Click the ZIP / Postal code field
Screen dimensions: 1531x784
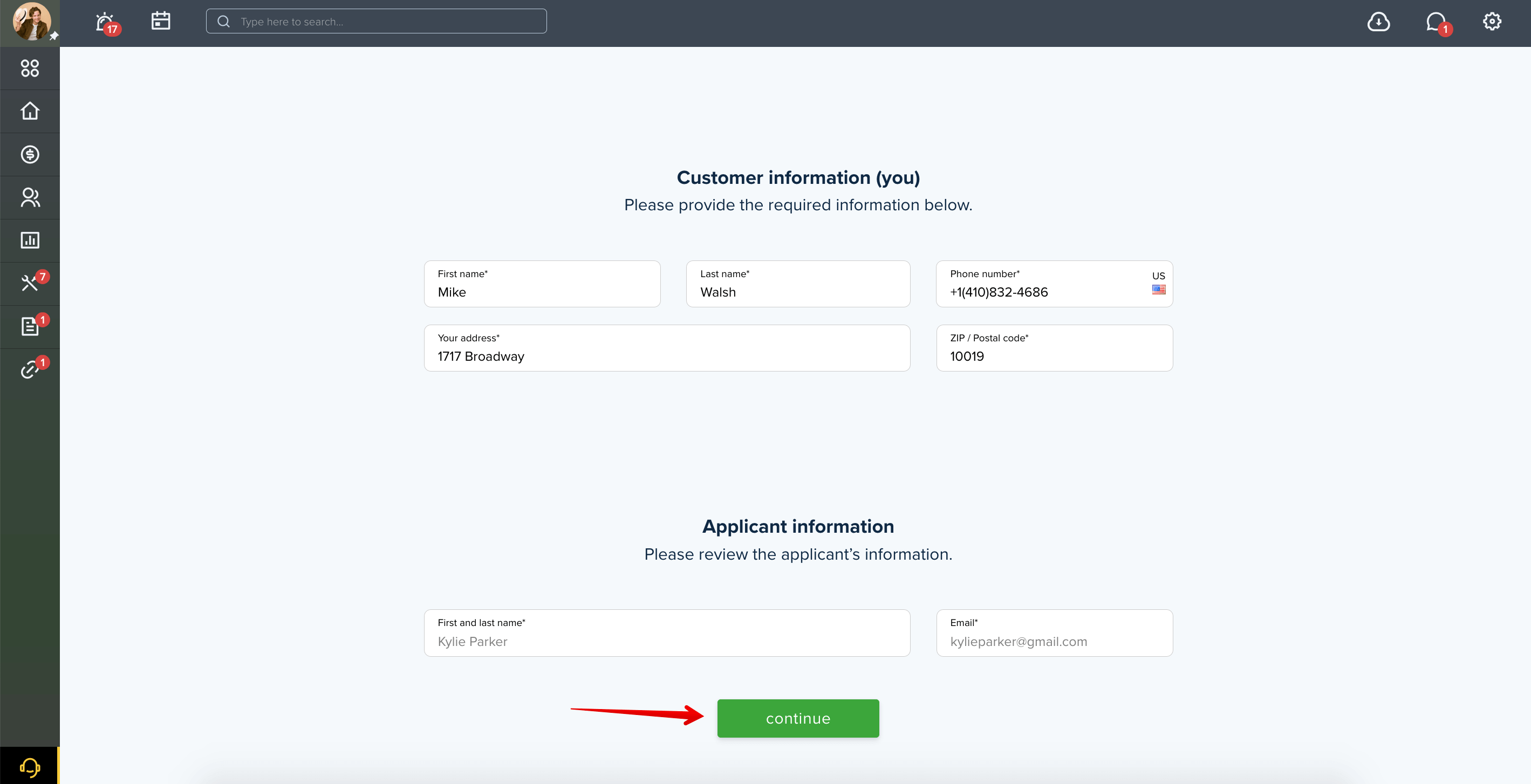(1054, 348)
